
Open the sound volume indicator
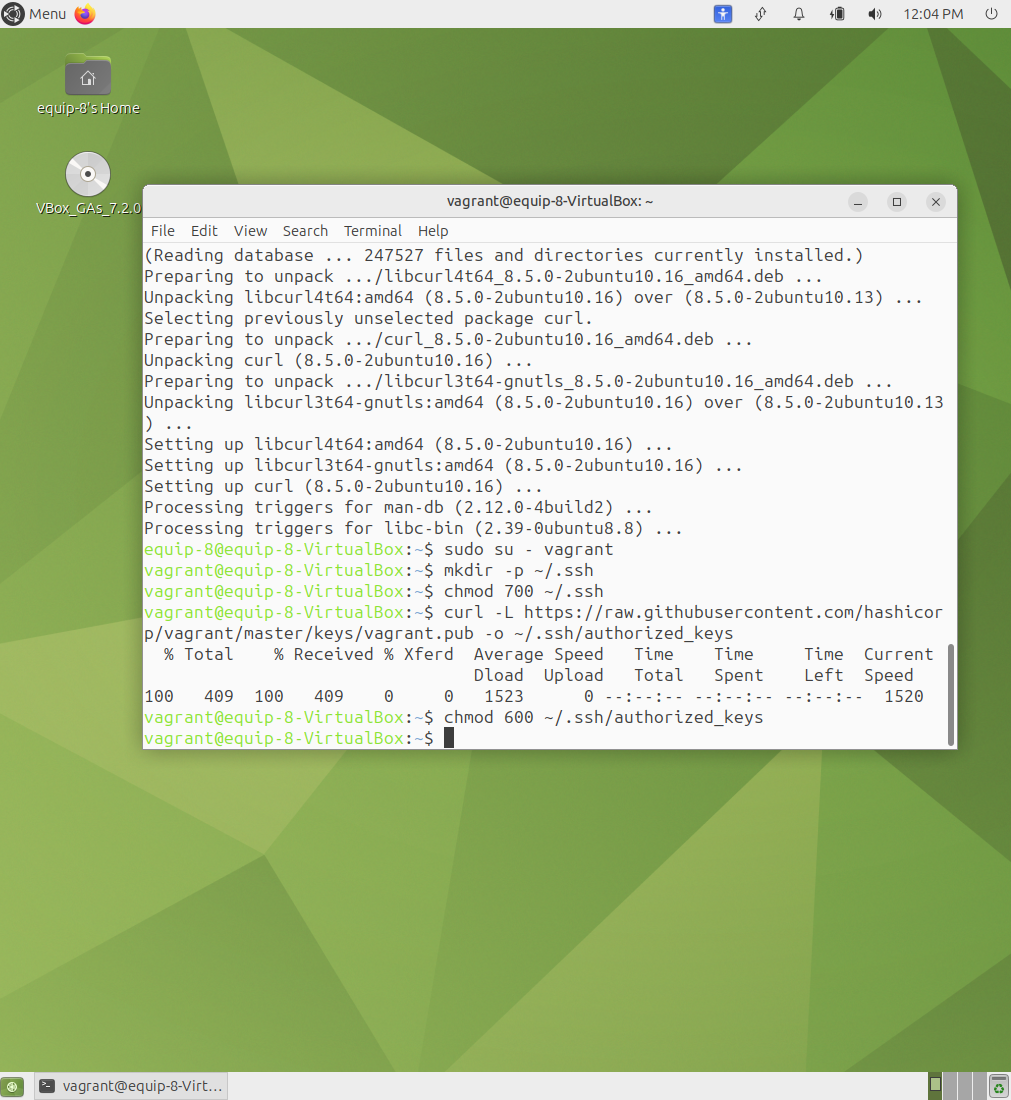875,14
